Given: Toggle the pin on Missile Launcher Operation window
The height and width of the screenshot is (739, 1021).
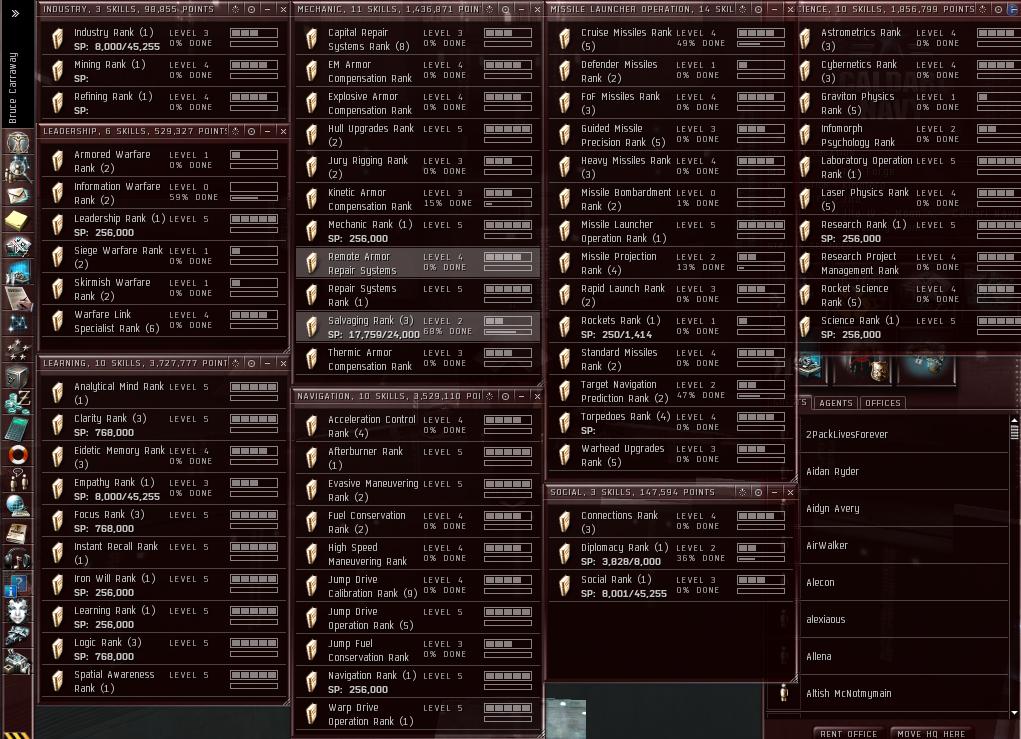Looking at the screenshot, I should tap(742, 9).
